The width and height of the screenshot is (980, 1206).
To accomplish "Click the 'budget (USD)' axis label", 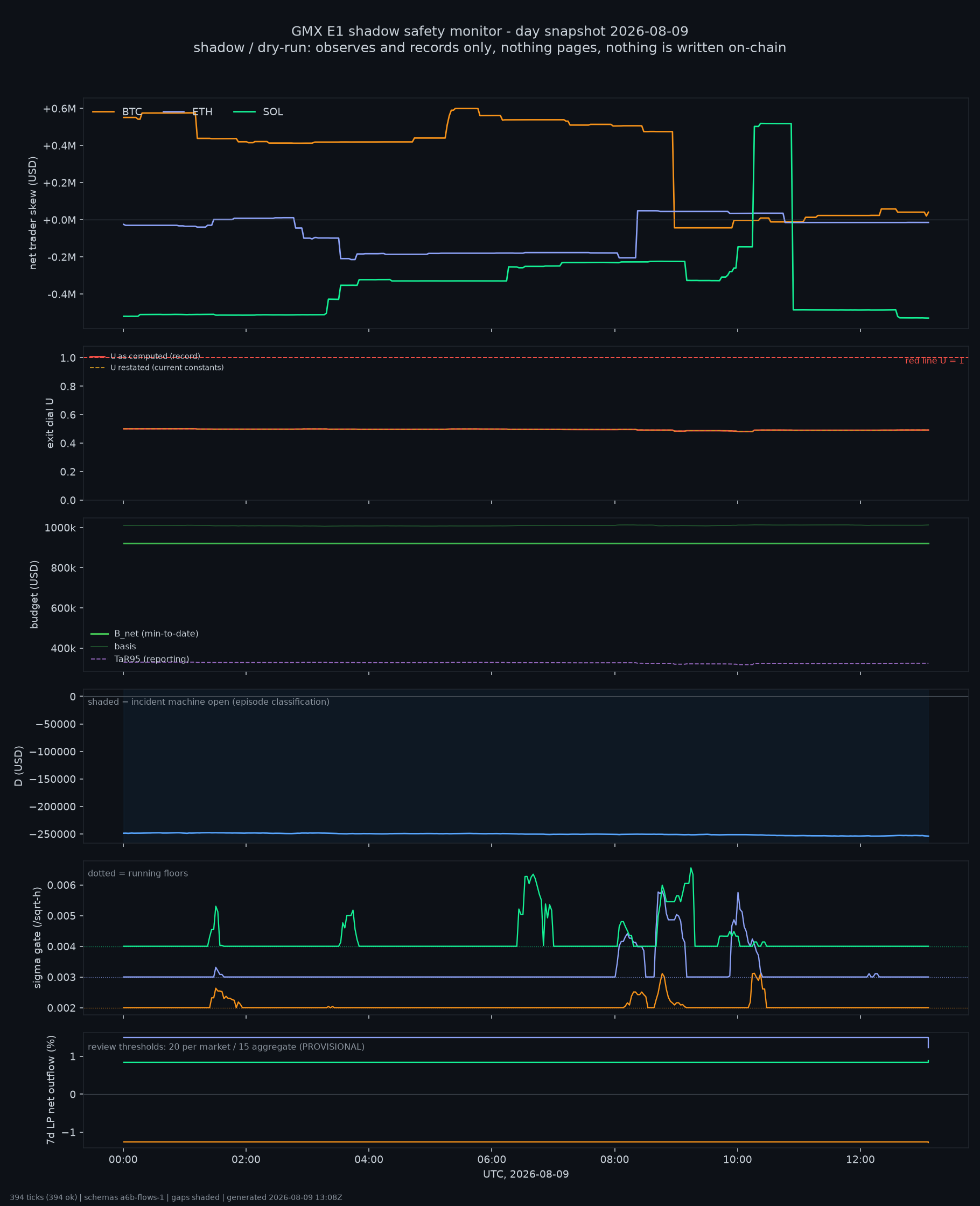I will pyautogui.click(x=34, y=594).
